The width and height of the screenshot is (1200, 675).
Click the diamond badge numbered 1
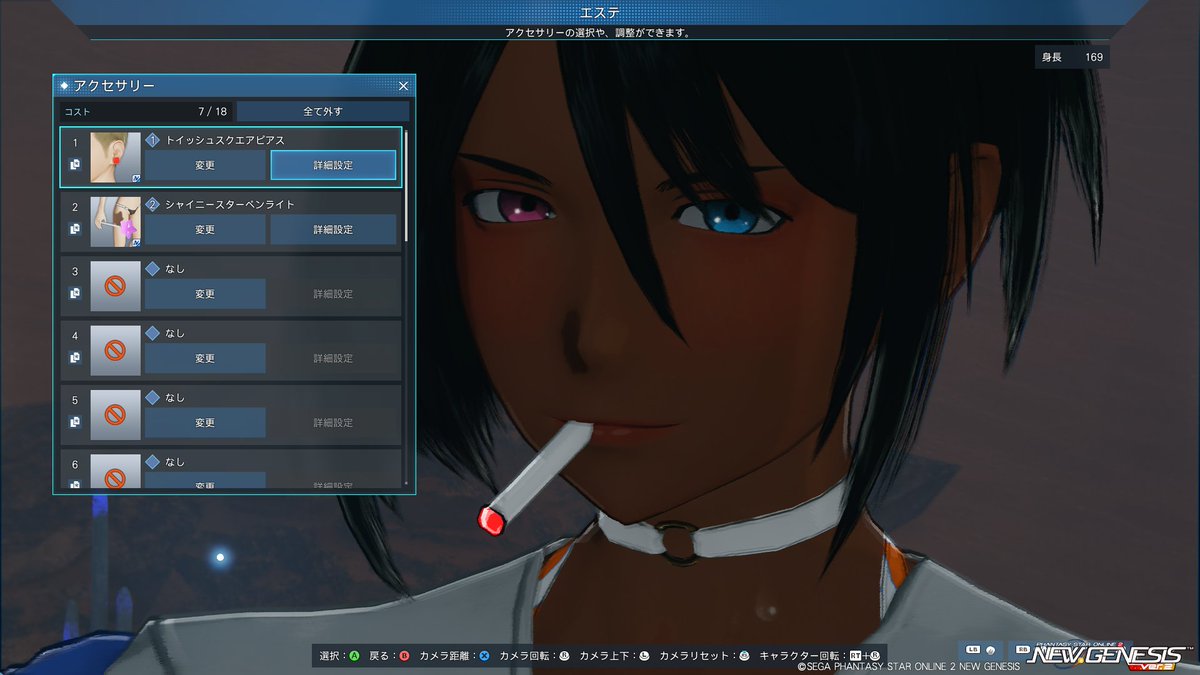153,140
